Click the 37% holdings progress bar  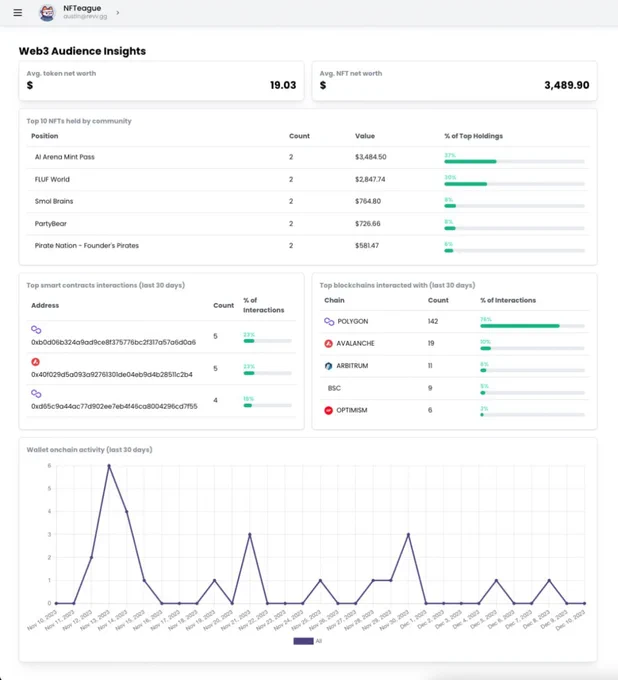point(514,162)
